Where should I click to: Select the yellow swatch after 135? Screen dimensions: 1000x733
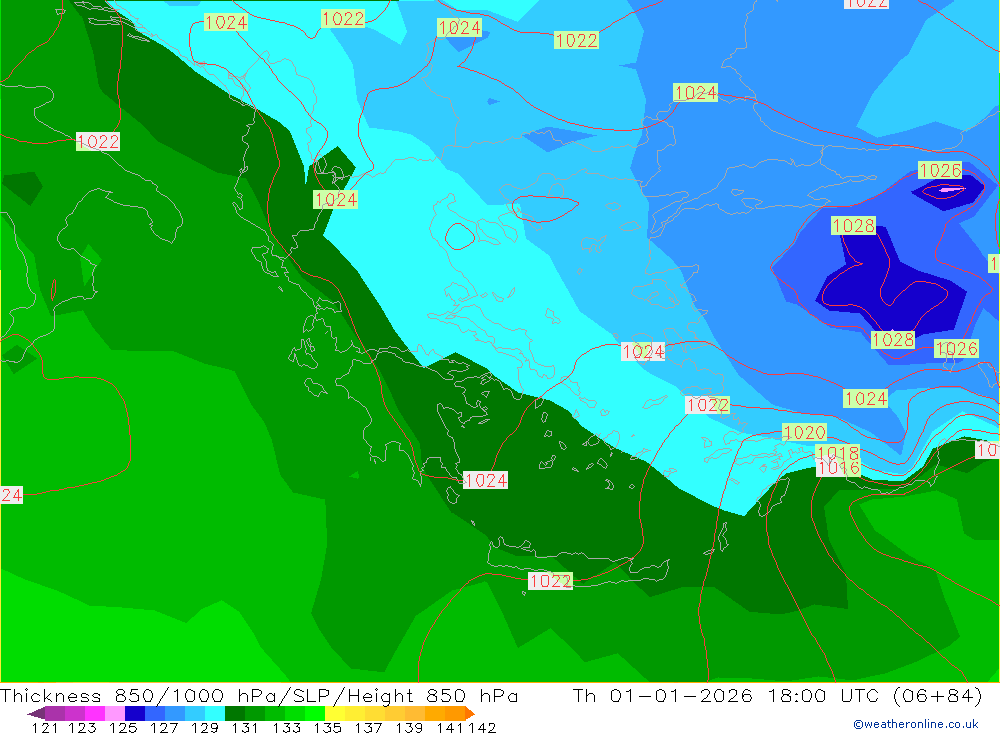[x=335, y=713]
